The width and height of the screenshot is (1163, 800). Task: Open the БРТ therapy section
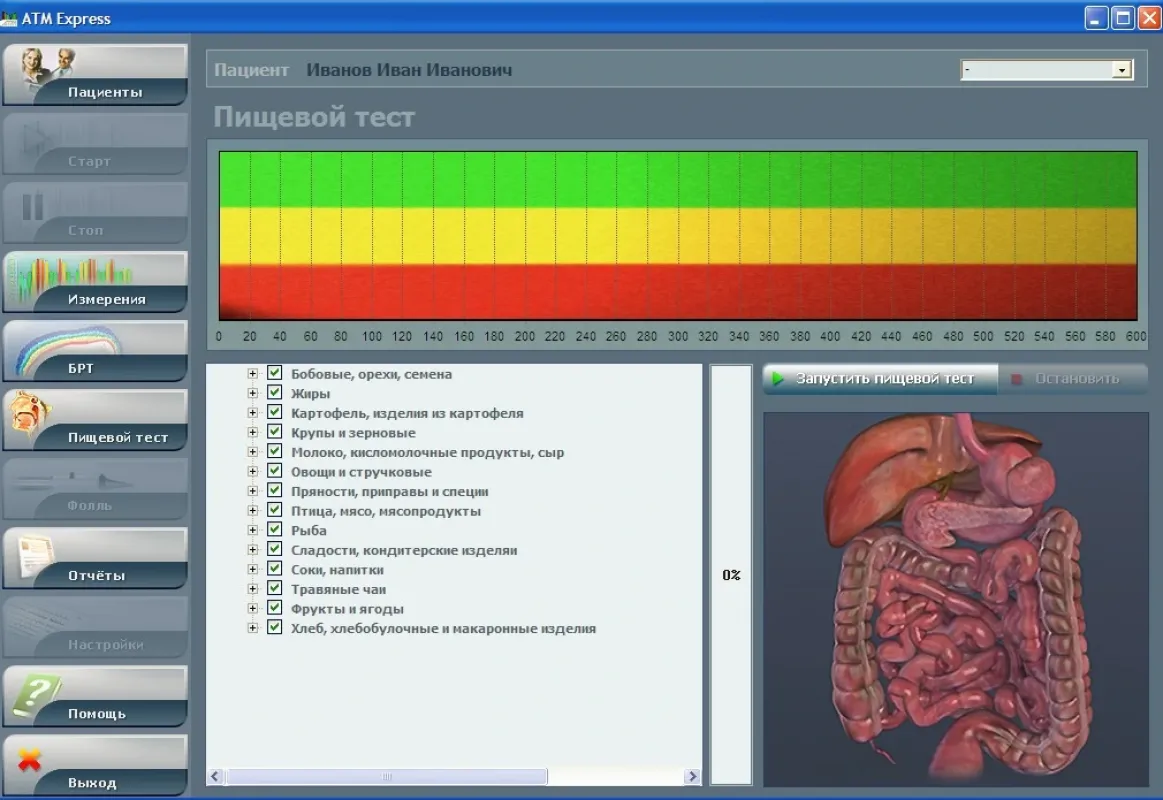click(x=94, y=351)
